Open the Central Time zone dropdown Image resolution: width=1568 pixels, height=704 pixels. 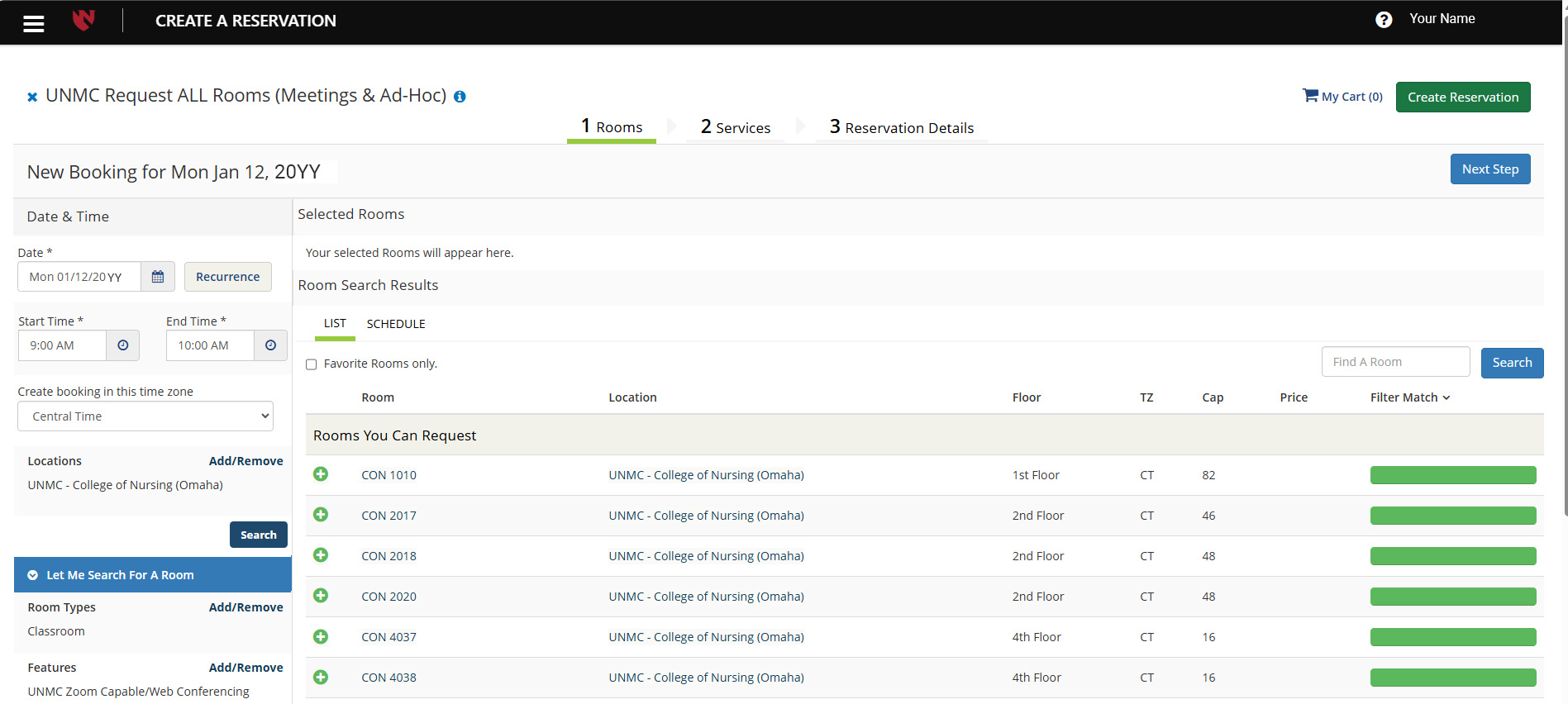[x=145, y=416]
